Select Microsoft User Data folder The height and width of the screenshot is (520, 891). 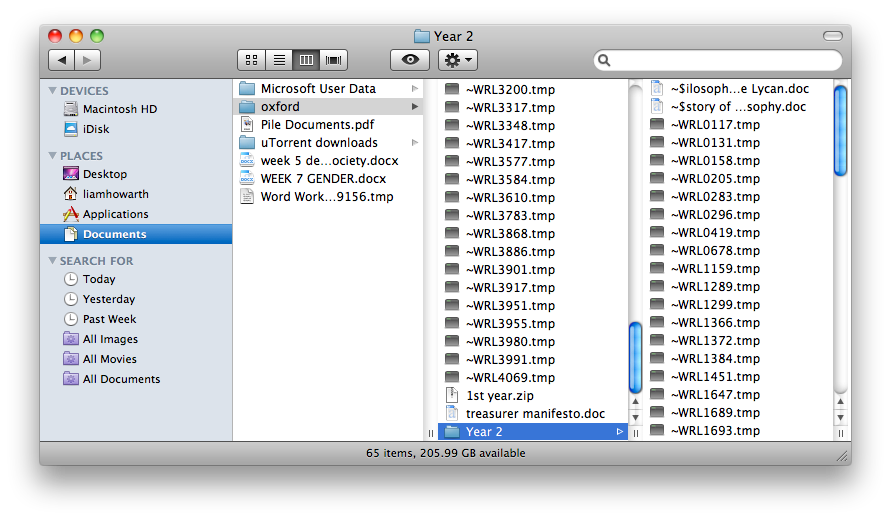click(328, 89)
